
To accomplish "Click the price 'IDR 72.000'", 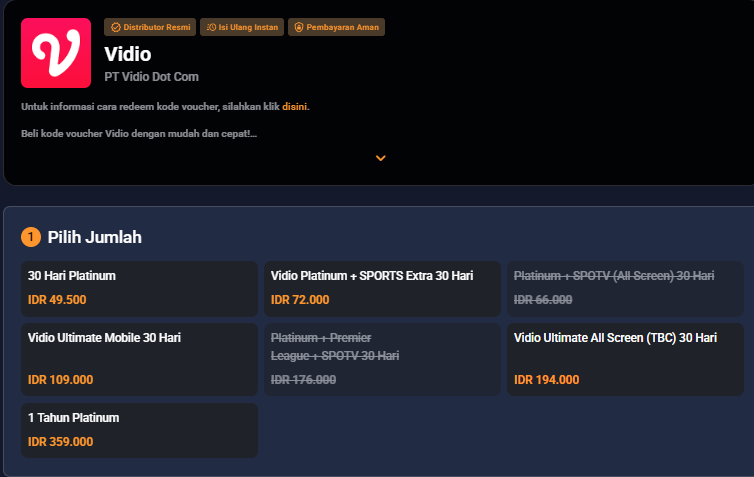I will (300, 300).
